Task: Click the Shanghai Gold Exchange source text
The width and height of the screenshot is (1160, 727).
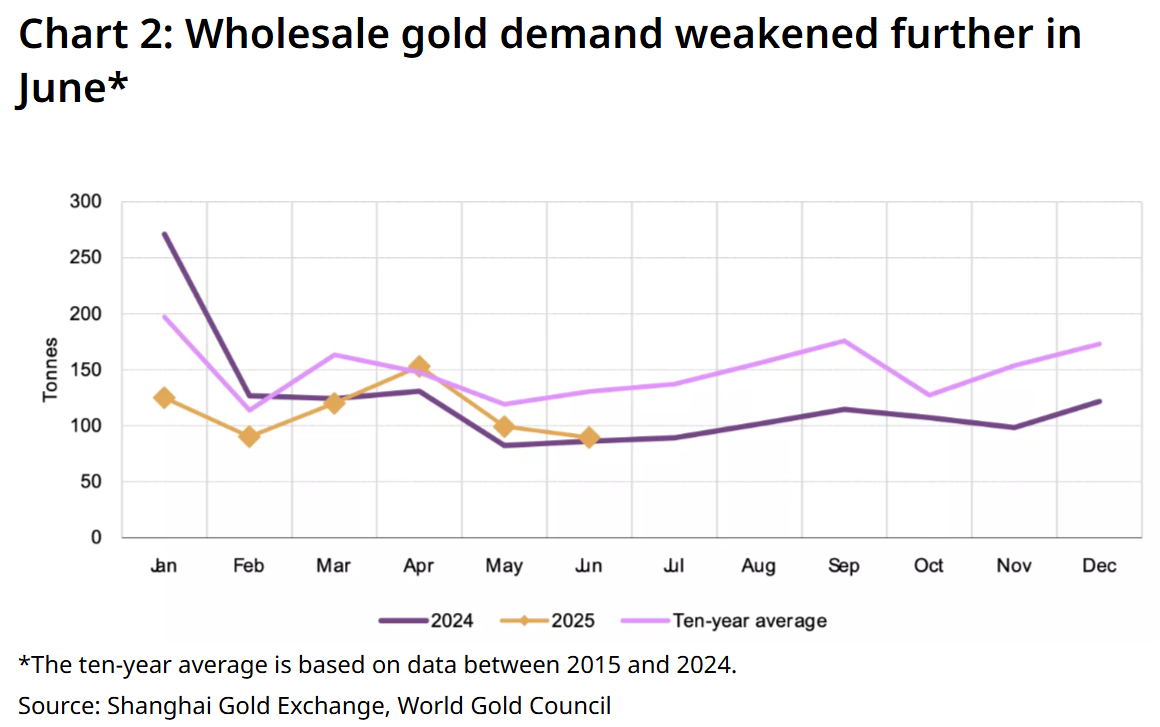Action: [248, 706]
